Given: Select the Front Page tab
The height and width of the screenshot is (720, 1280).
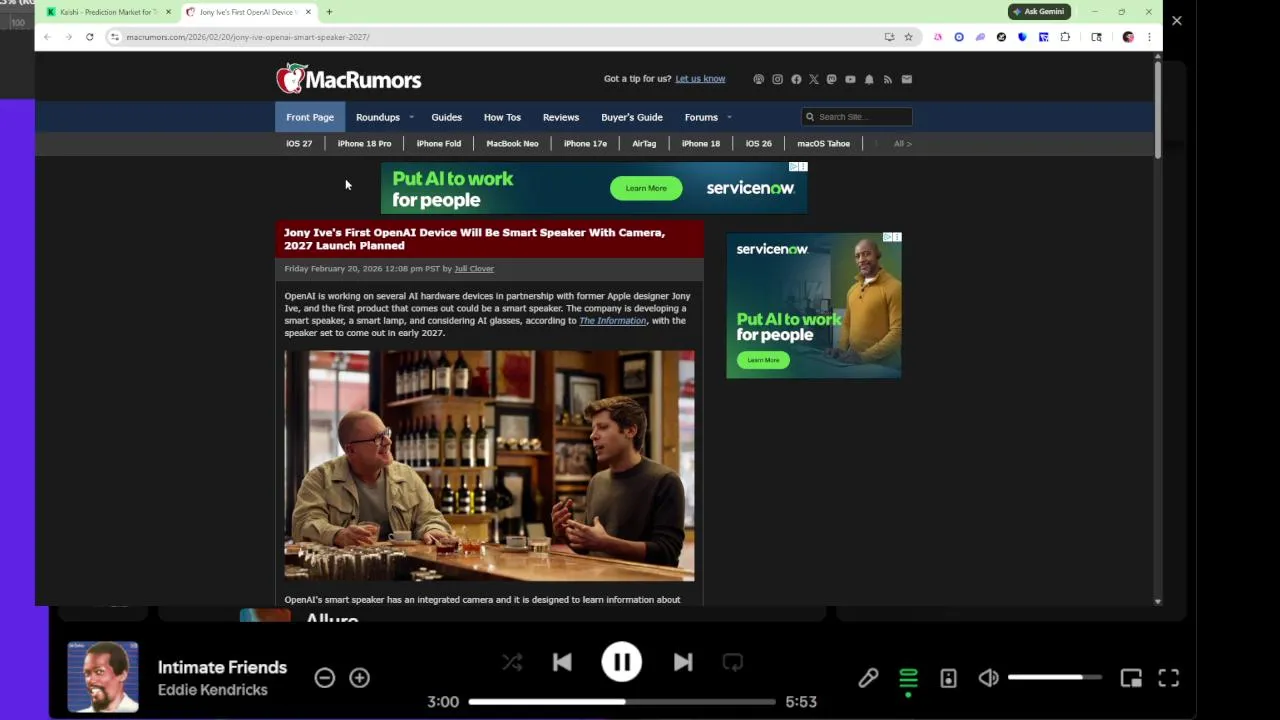Looking at the screenshot, I should coord(310,117).
